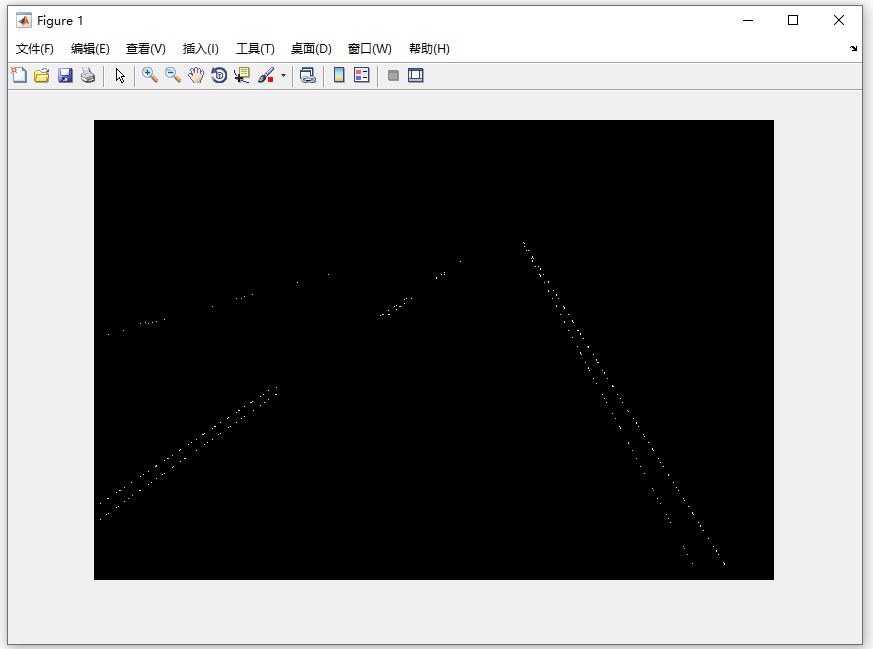Open the 窗口(W) menu
The width and height of the screenshot is (873, 649).
[x=370, y=49]
